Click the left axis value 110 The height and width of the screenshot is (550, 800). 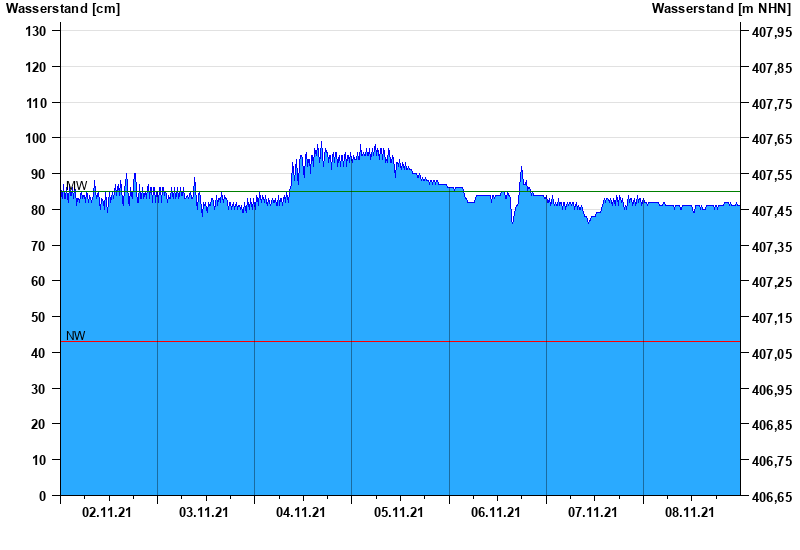click(x=35, y=103)
